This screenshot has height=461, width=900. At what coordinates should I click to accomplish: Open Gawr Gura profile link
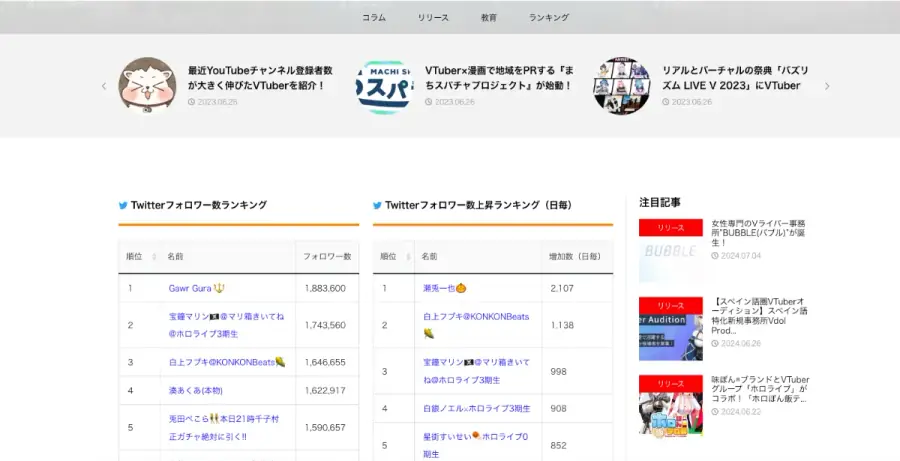coord(196,288)
